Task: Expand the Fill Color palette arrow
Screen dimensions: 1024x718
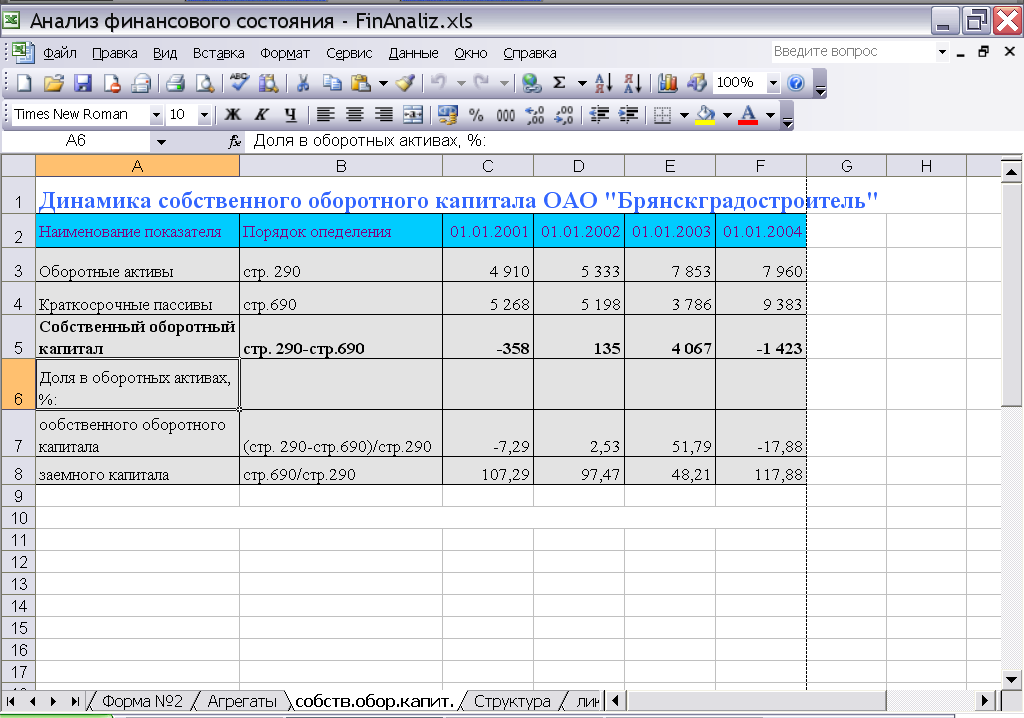Action: pos(727,115)
